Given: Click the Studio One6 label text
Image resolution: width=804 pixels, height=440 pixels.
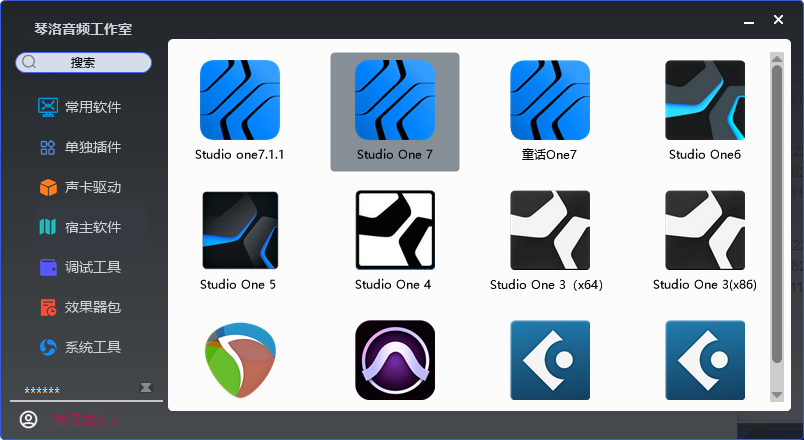Looking at the screenshot, I should [x=705, y=154].
